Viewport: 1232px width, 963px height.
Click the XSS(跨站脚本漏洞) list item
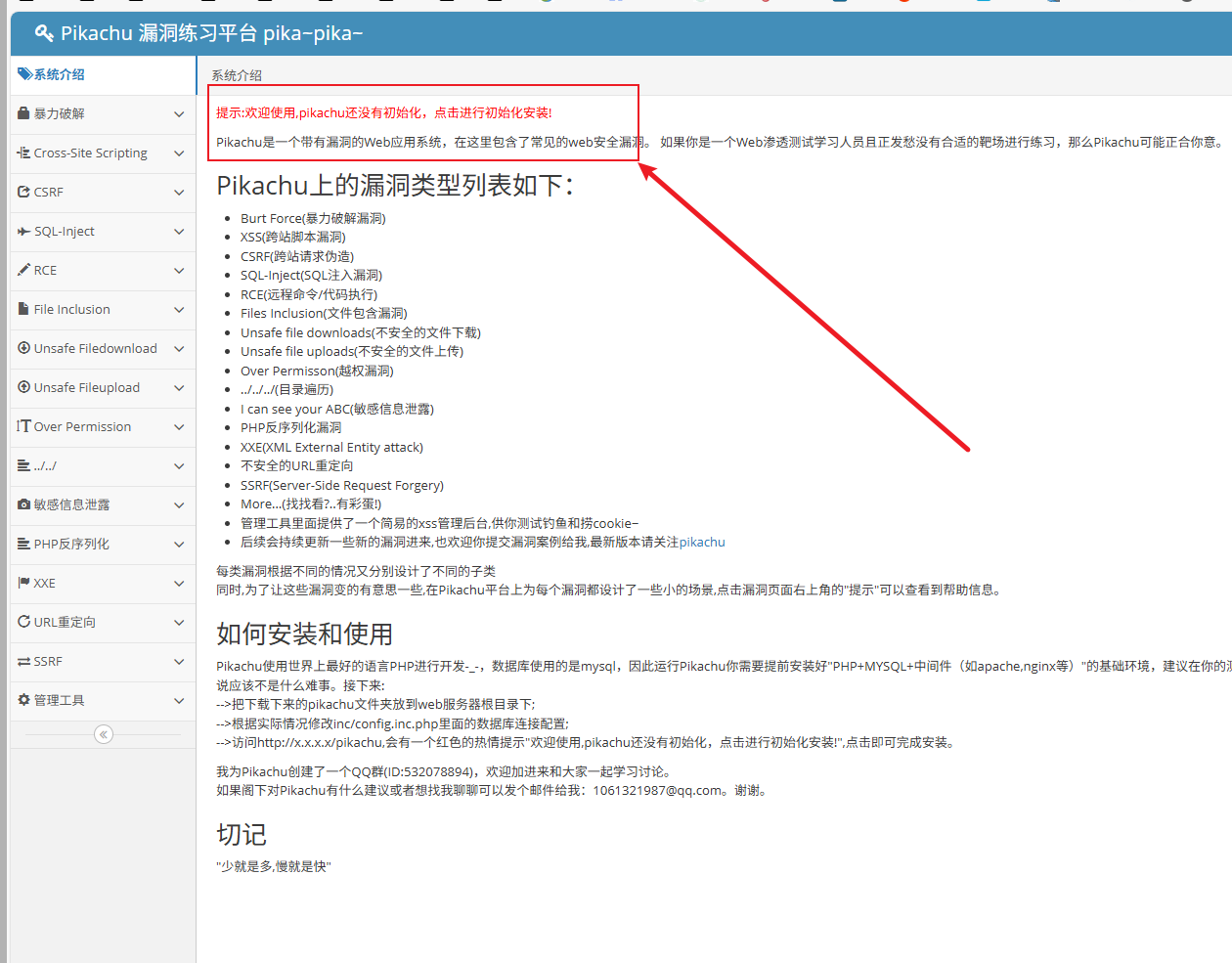pos(293,237)
